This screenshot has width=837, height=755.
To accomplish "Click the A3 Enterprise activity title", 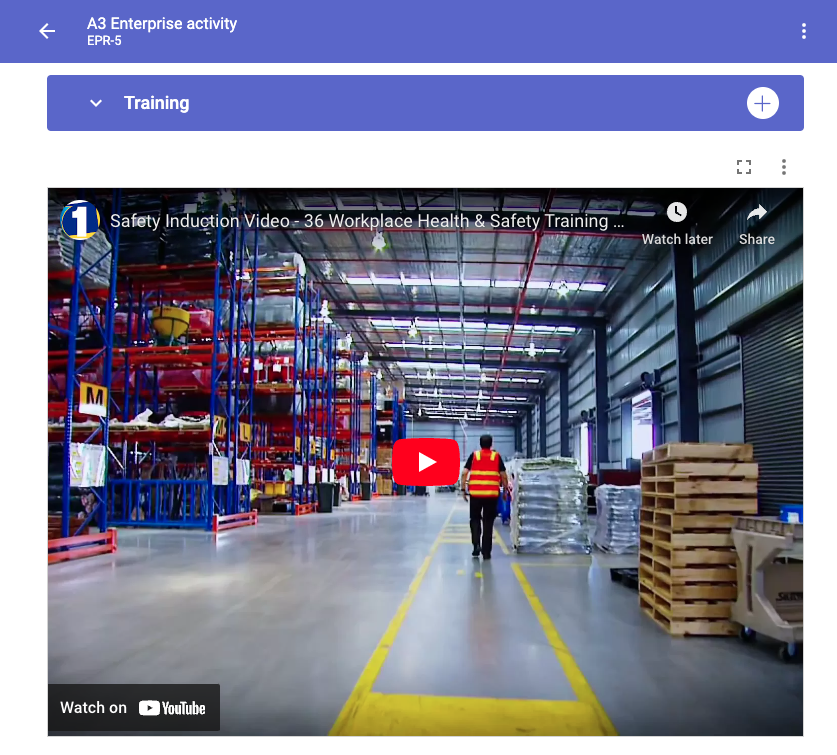I will pos(162,23).
